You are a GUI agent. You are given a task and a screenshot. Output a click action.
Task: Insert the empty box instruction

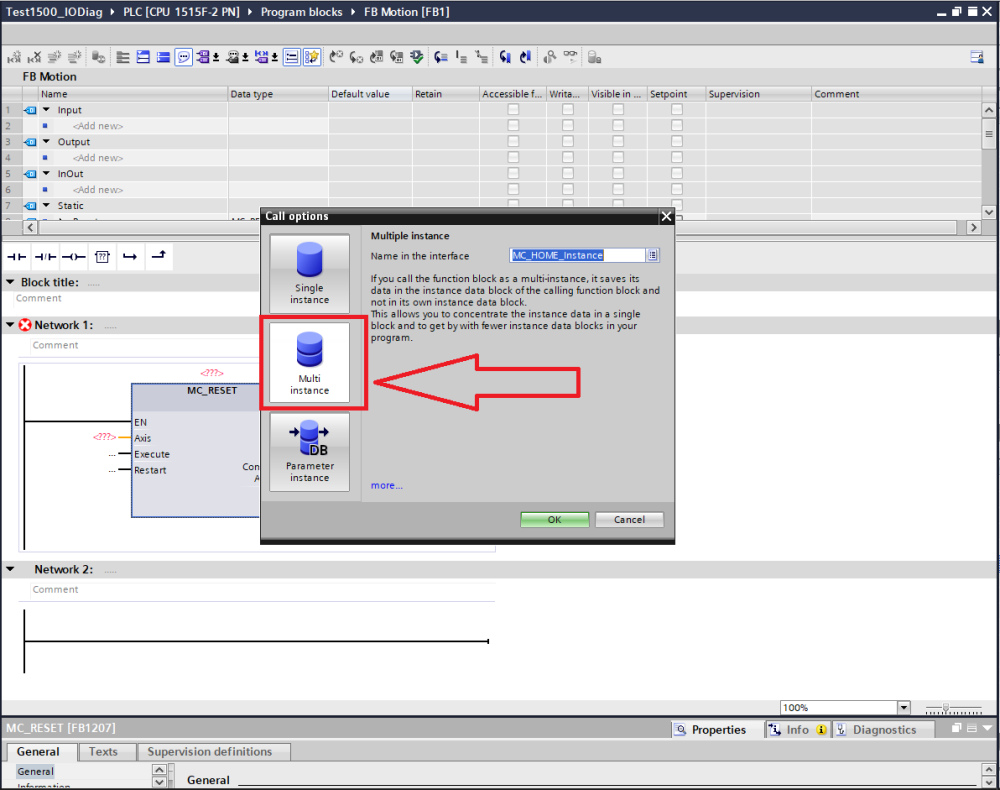tap(102, 257)
